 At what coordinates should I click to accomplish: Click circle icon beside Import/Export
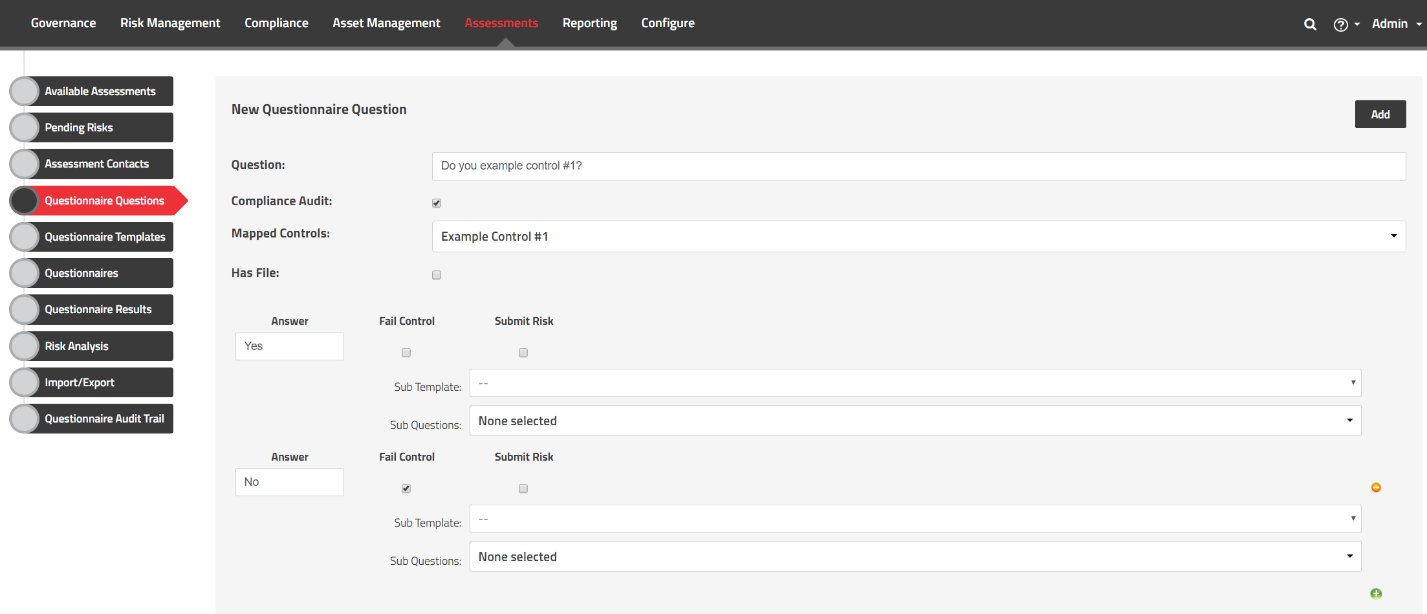pos(24,382)
